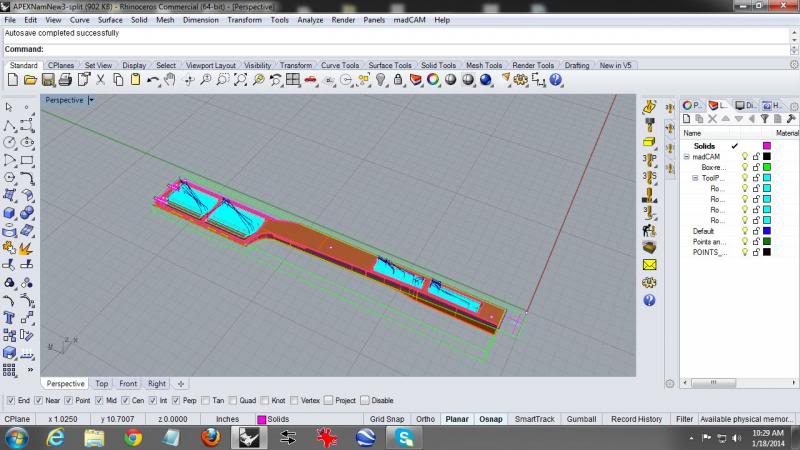This screenshot has height=450, width=800.
Task: Click the four-viewport layout icon
Action: point(293,80)
